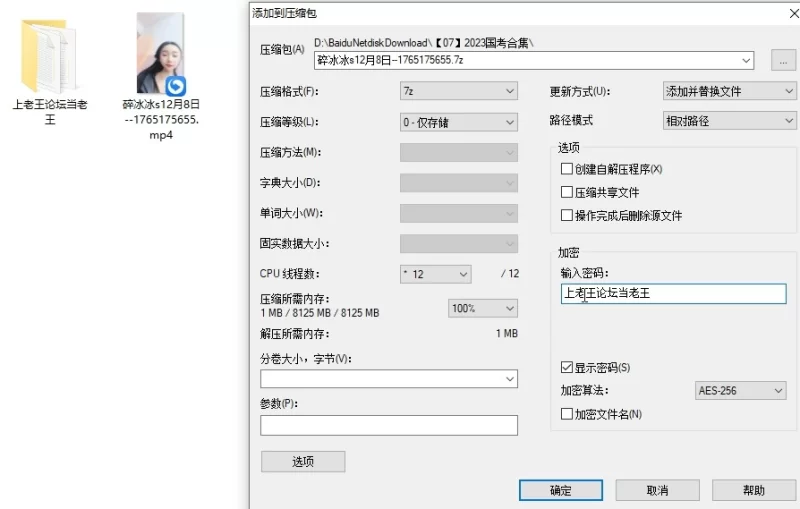The image size is (800, 509).
Task: Enable 创建自解压程序 checkbox
Action: 566,169
